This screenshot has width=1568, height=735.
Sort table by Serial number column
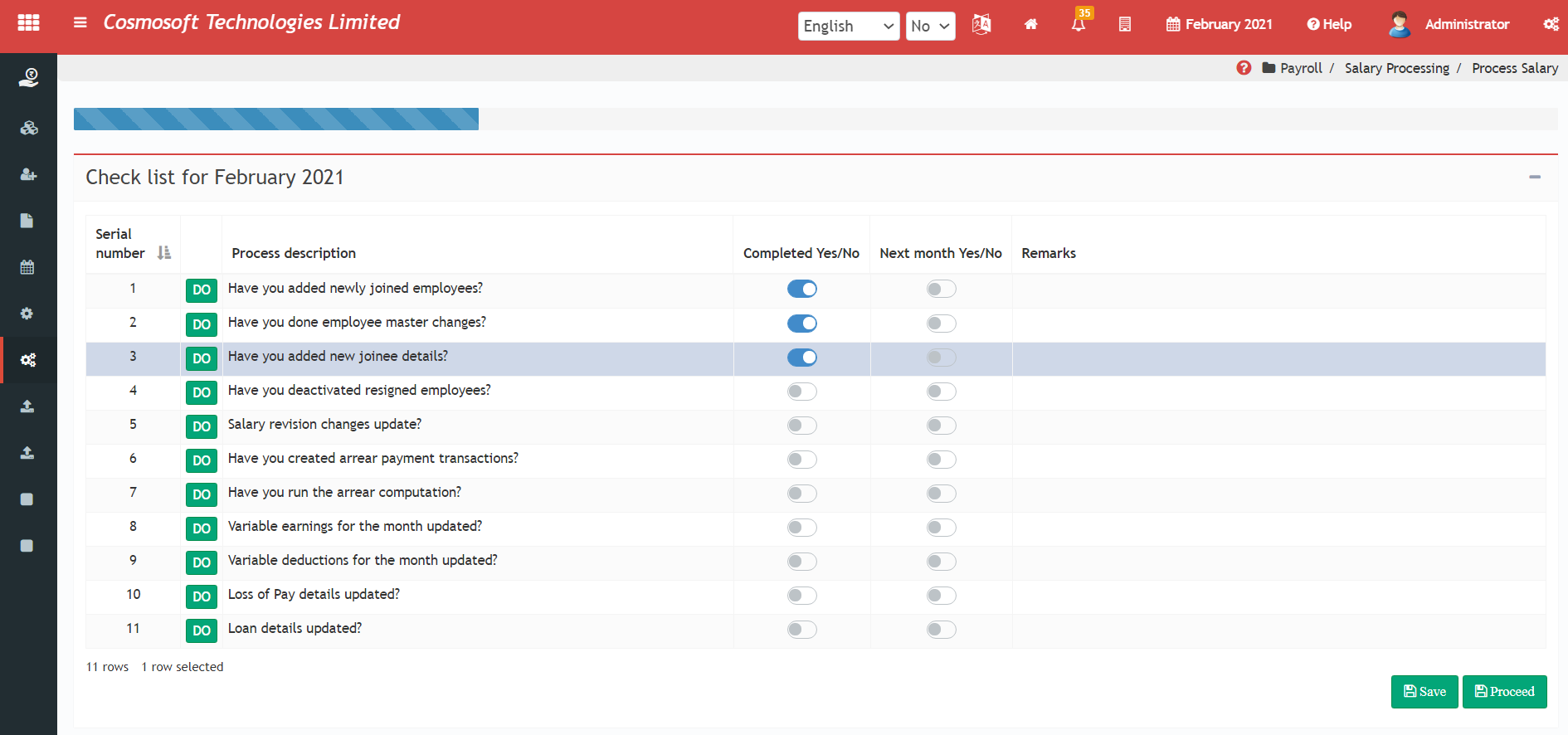coord(163,253)
